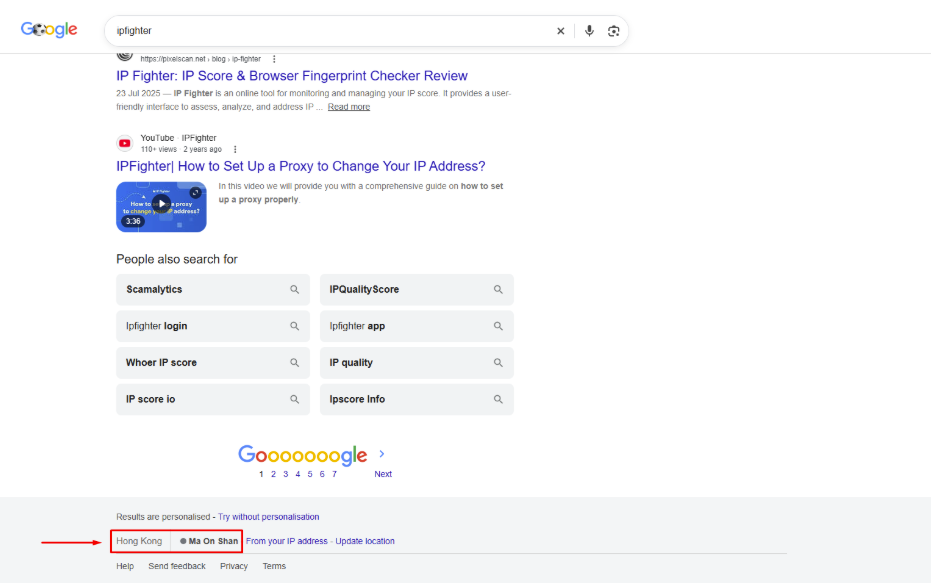Open the Help footer link
The image size is (931, 583).
(x=125, y=566)
